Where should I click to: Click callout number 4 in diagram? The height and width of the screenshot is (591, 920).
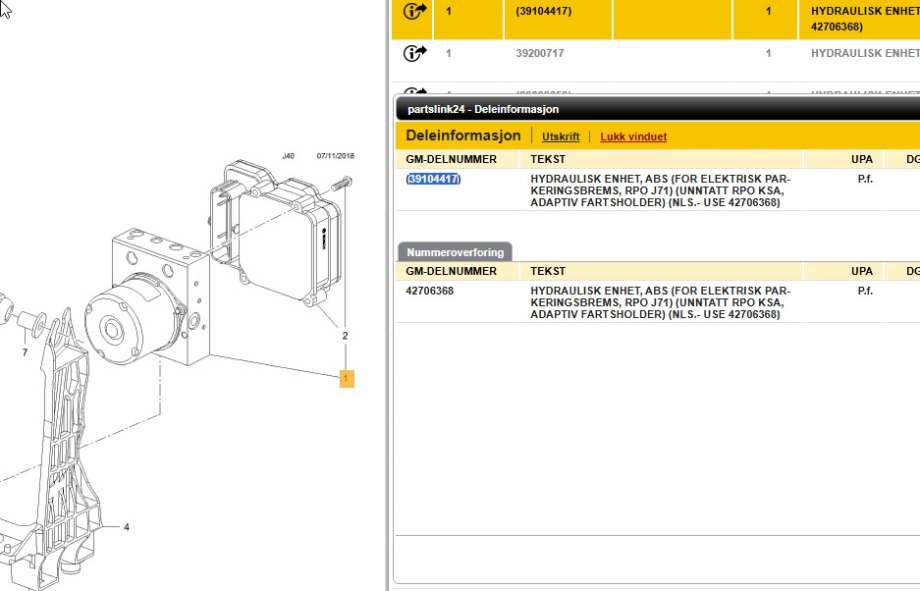coord(126,527)
